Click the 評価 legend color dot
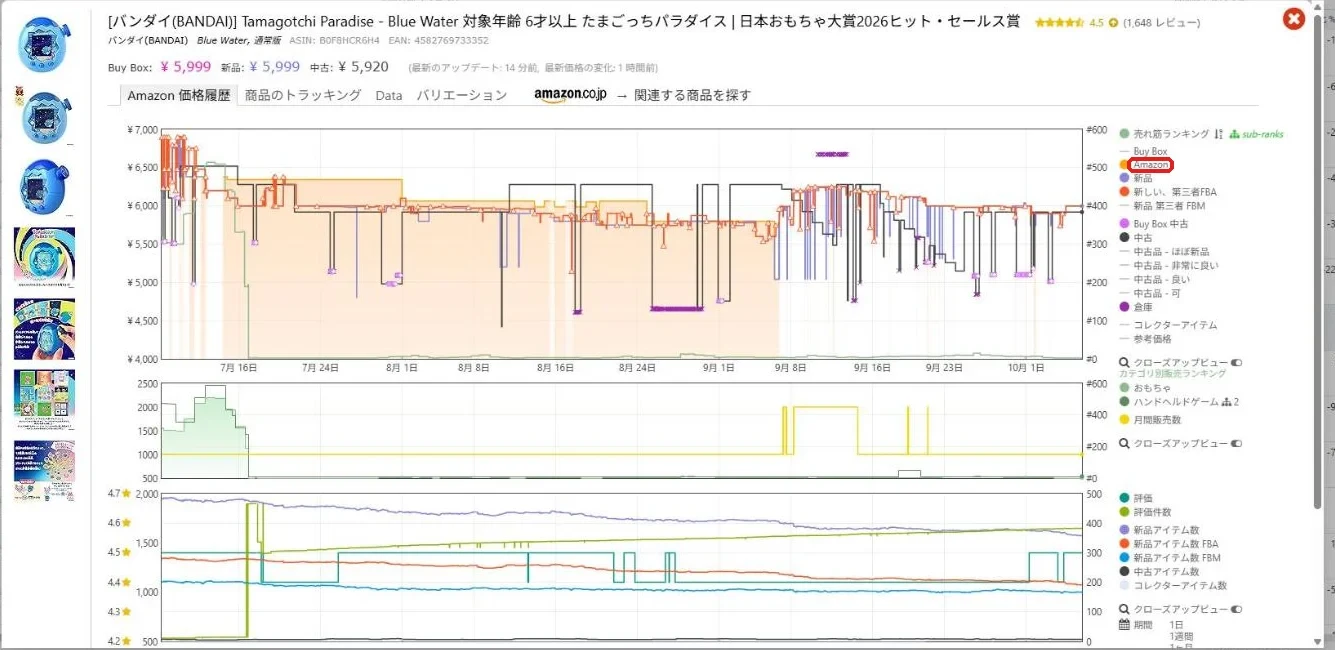This screenshot has width=1335, height=650. 1125,497
